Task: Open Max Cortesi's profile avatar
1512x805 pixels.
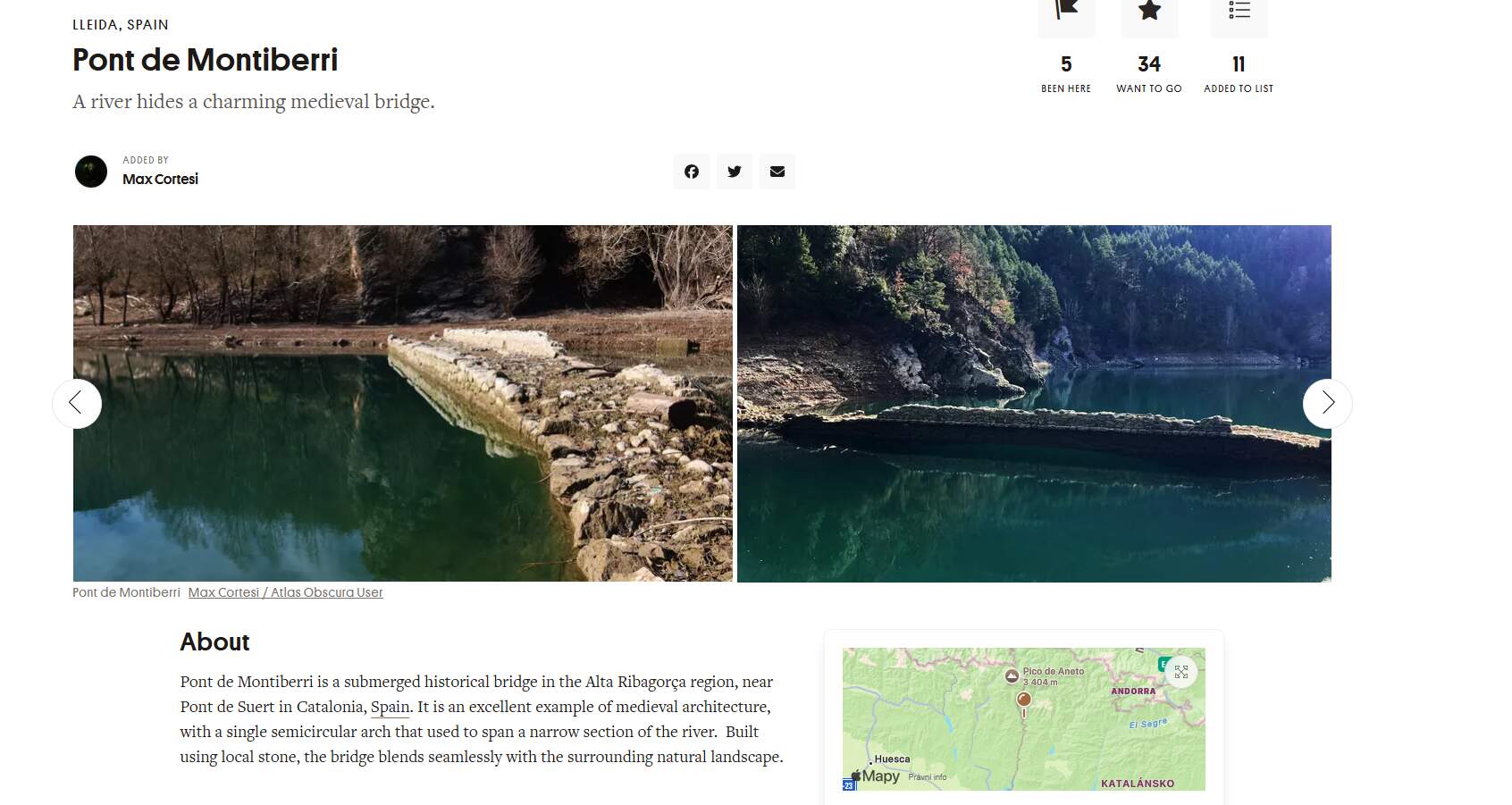Action: (x=91, y=172)
